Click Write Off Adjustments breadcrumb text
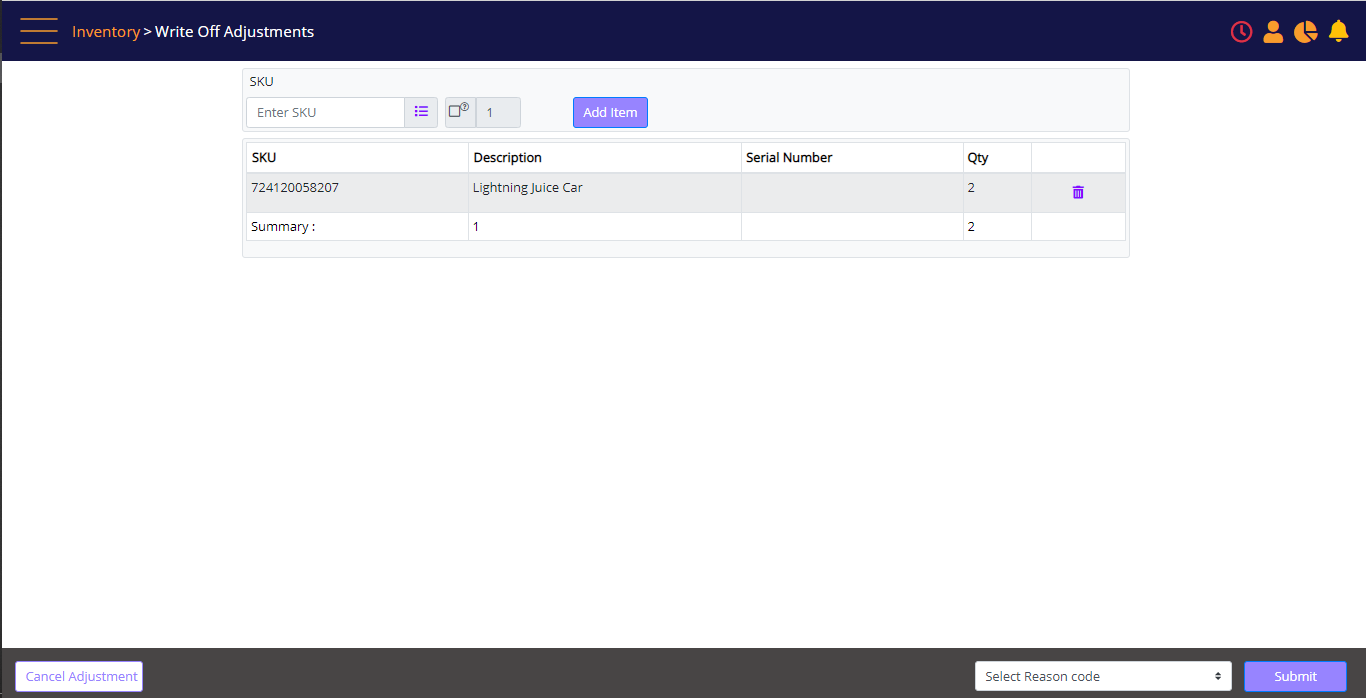 coord(234,32)
